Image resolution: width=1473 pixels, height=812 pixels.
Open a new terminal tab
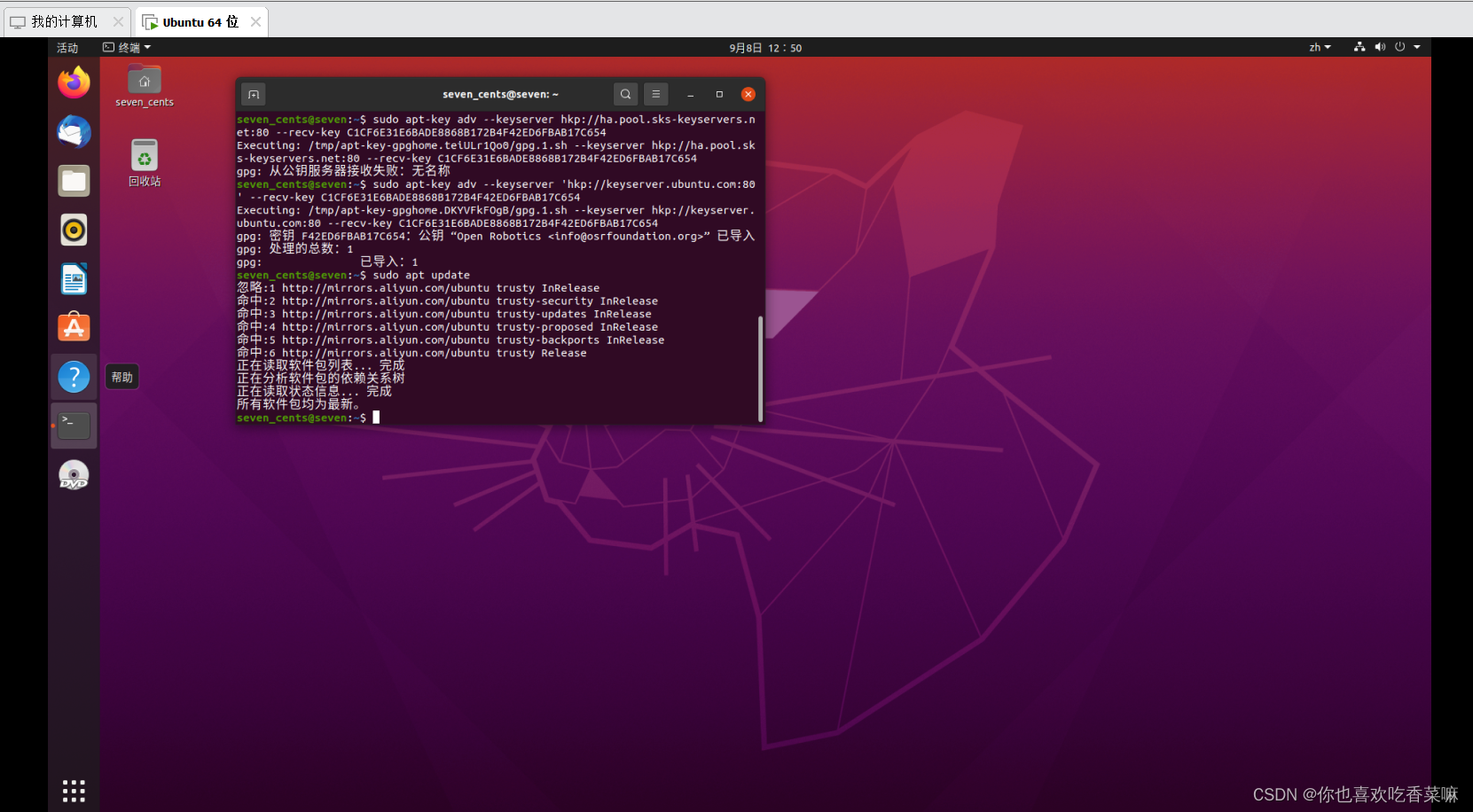(x=254, y=94)
